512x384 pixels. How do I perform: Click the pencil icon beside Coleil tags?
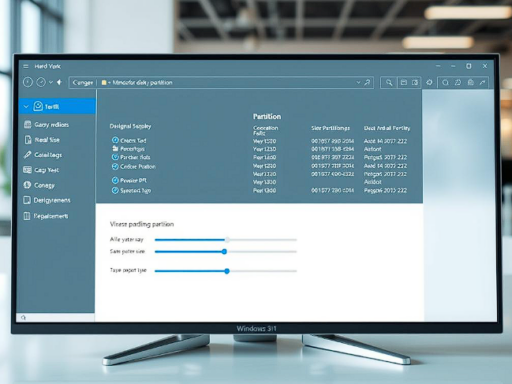(27, 155)
